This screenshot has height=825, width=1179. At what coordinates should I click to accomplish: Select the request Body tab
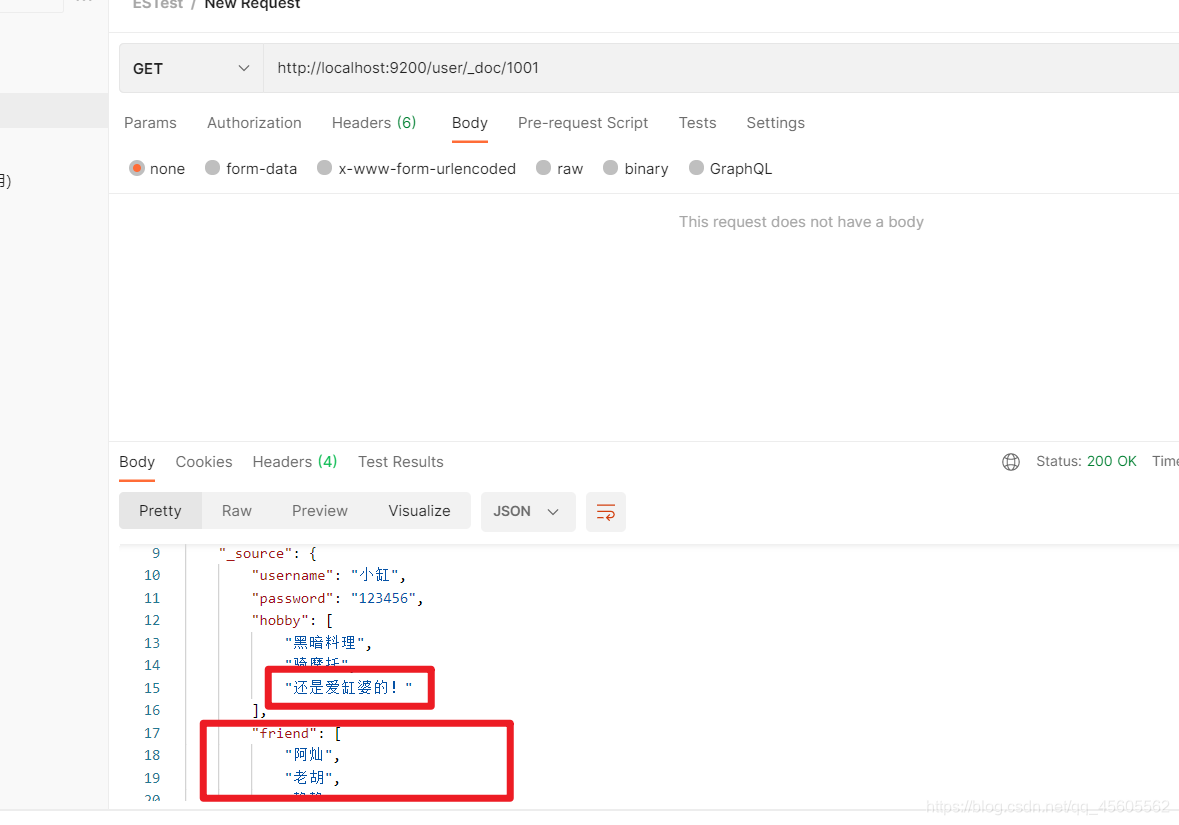(470, 123)
